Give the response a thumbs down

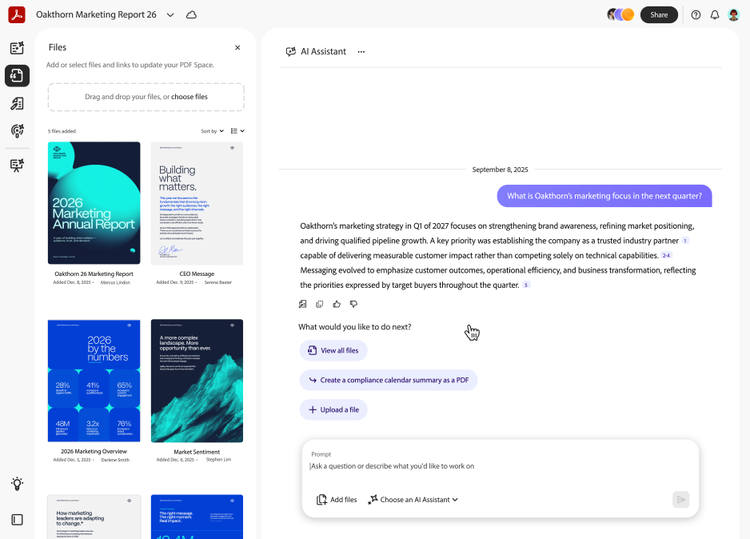[x=354, y=304]
